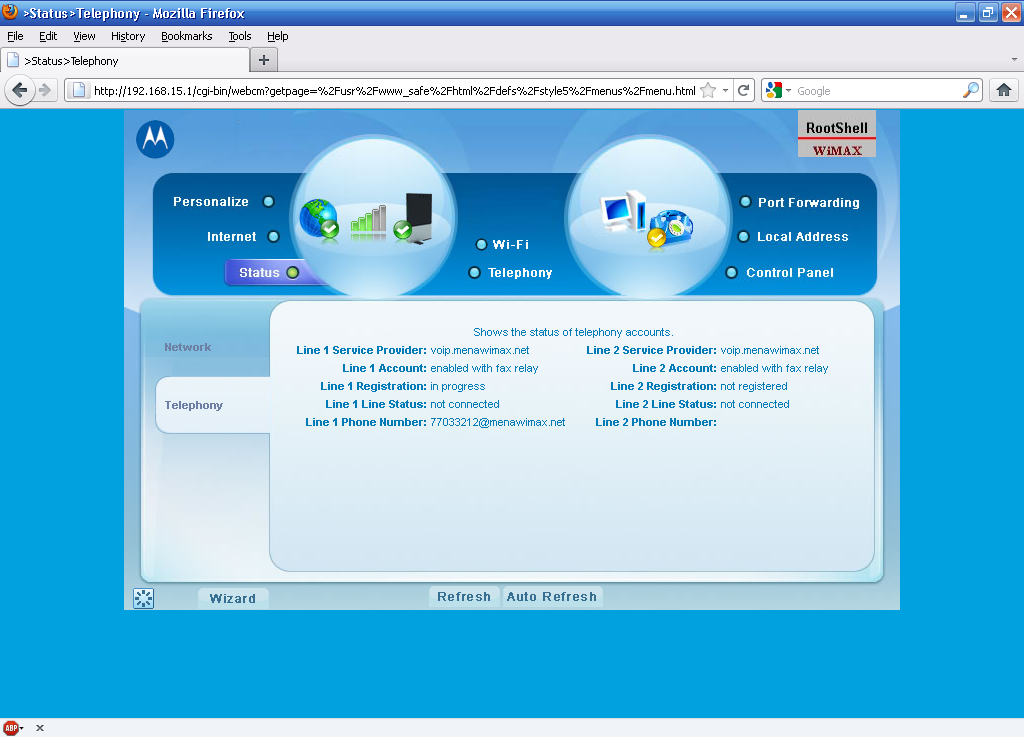
Task: Go back with the browser Back arrow
Action: [x=20, y=90]
